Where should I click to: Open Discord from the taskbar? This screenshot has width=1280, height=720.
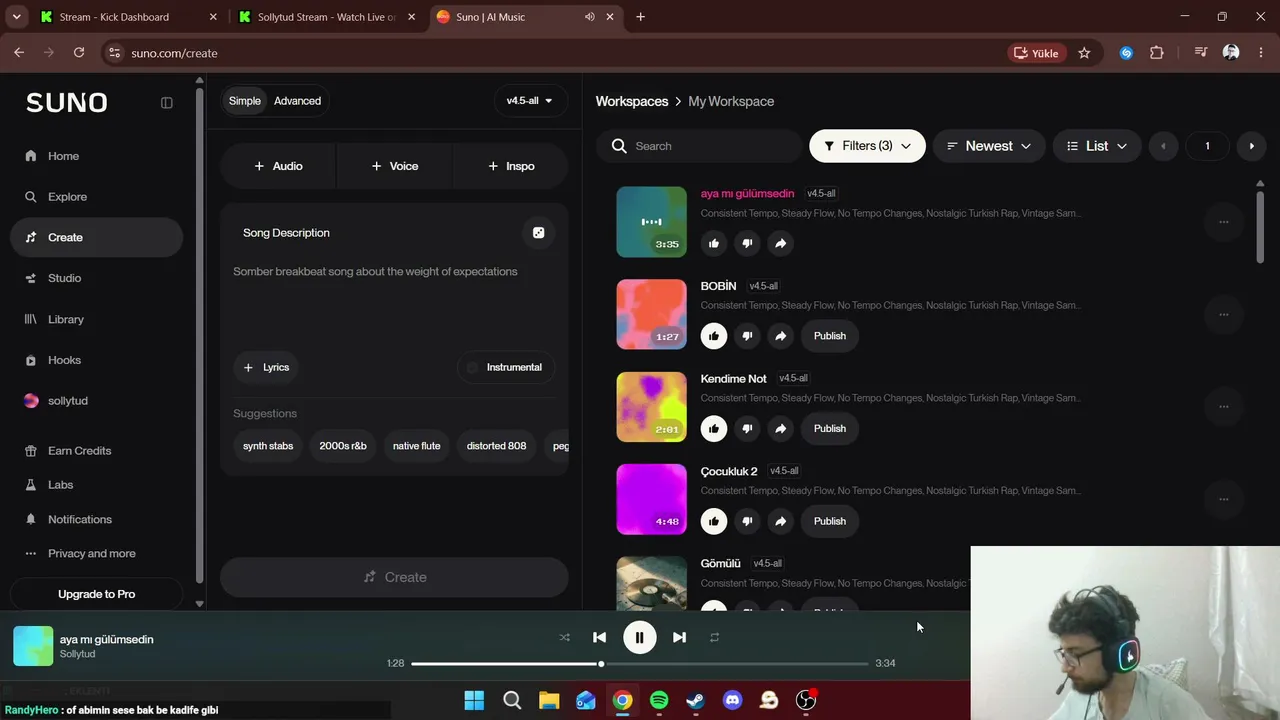[x=732, y=700]
